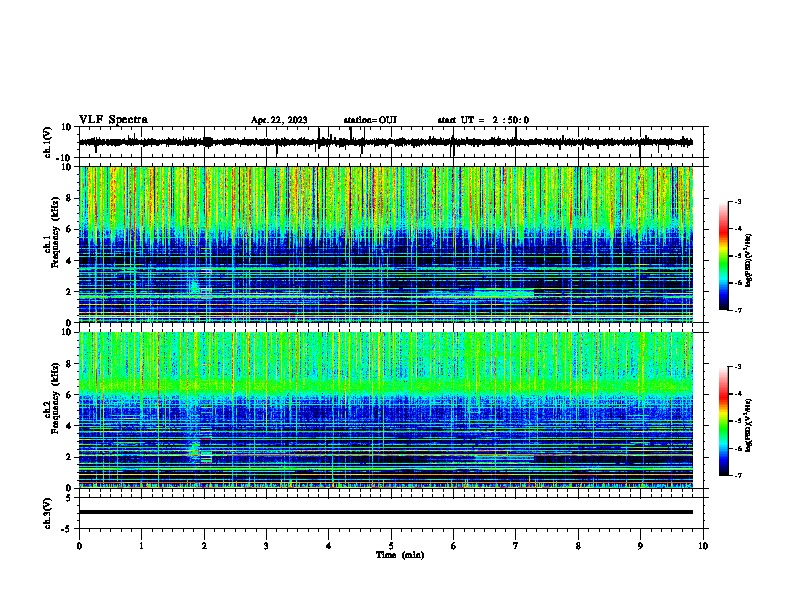Click time axis tick label "8"
The image size is (792, 612).
click(578, 546)
